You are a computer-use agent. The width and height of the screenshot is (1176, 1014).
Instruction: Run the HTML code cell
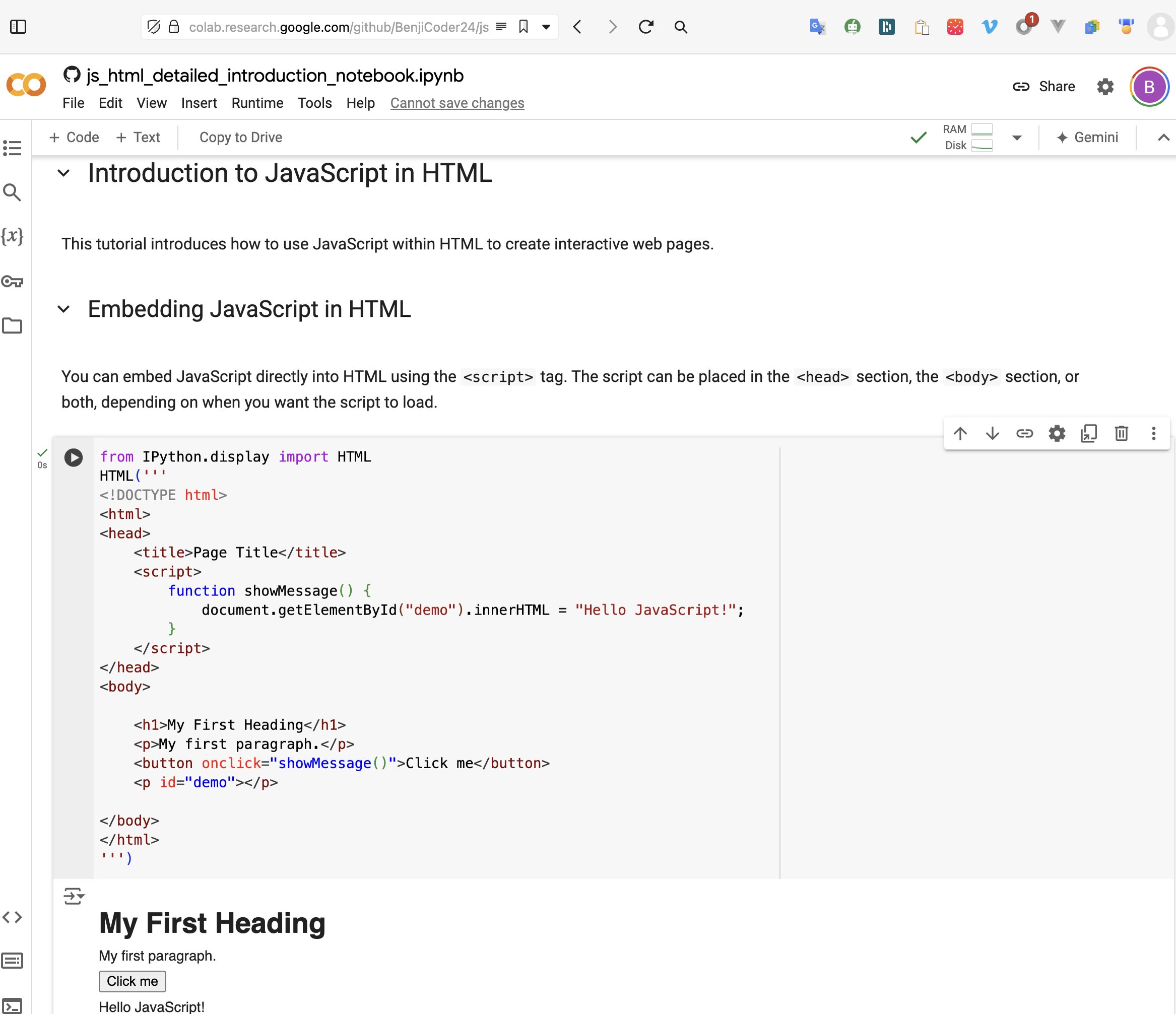coord(73,457)
